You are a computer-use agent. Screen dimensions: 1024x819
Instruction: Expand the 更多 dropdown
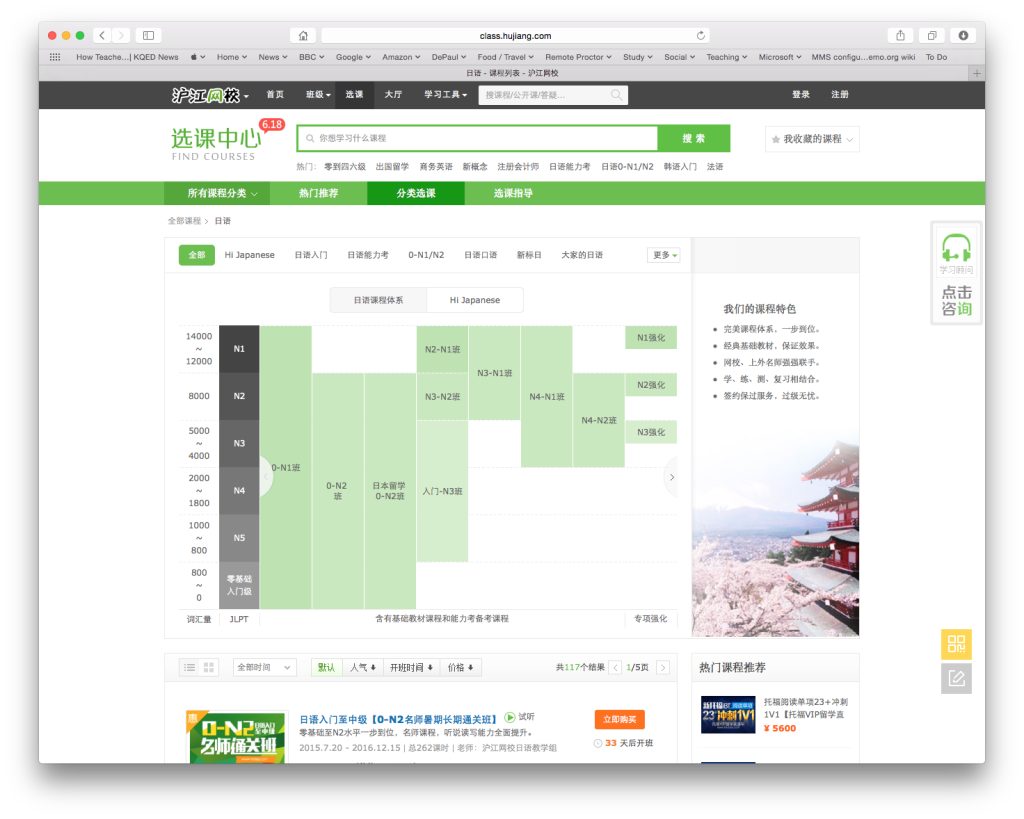664,255
